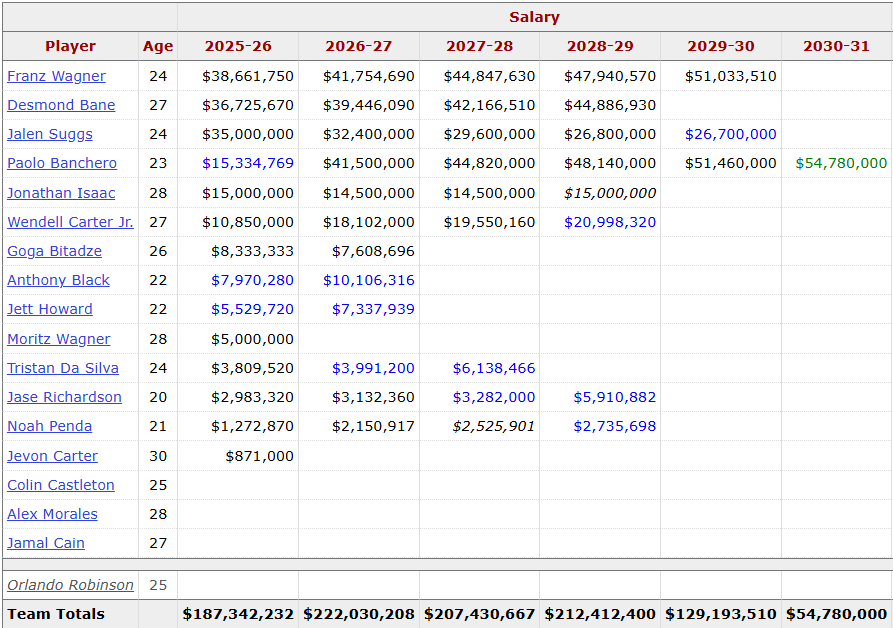Screen dimensions: 893x628
Task: Select Tristan Da Silva's $6,138,466 value
Action: 494,368
